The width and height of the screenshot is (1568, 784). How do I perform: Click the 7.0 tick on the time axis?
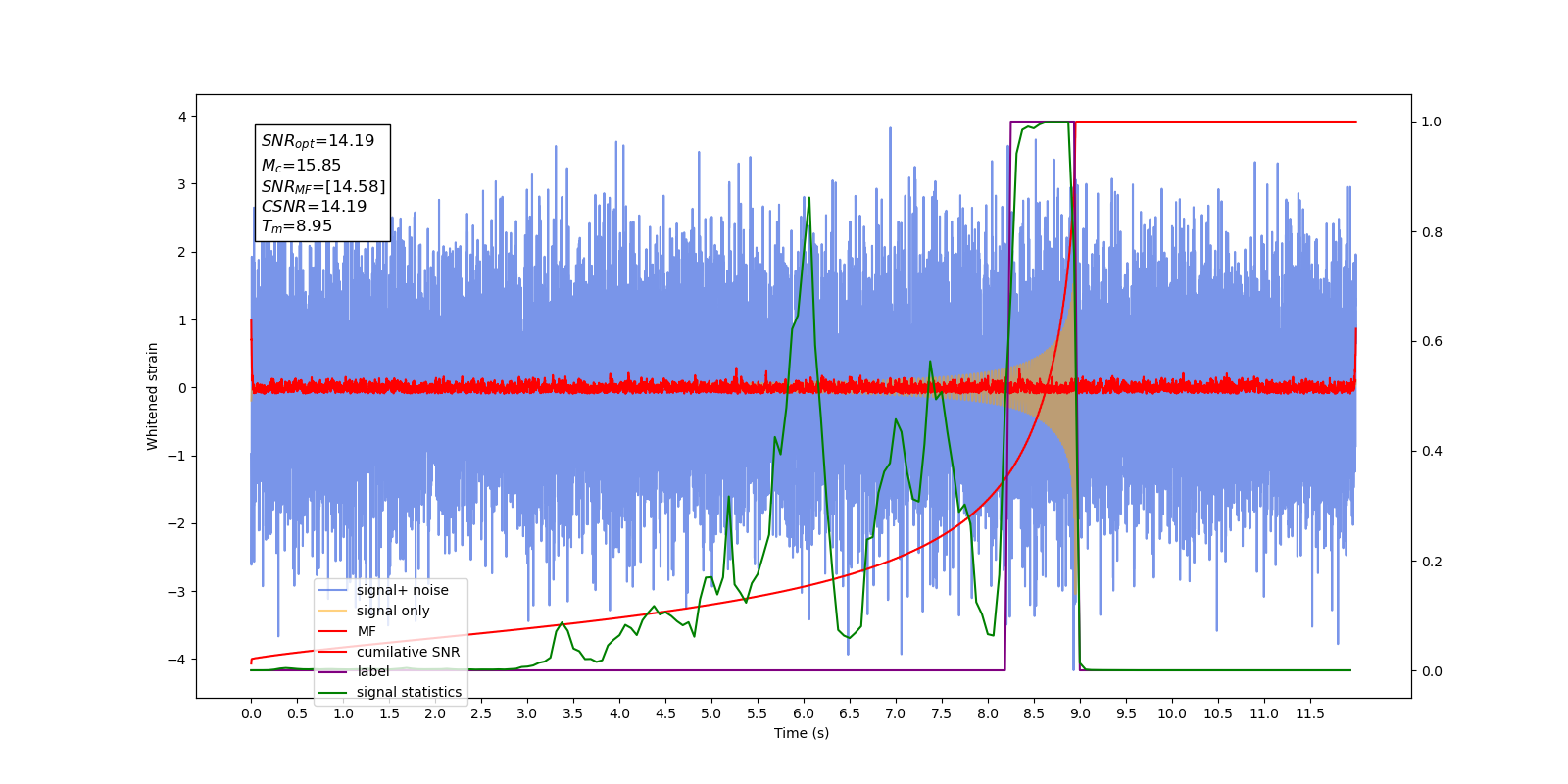896,713
